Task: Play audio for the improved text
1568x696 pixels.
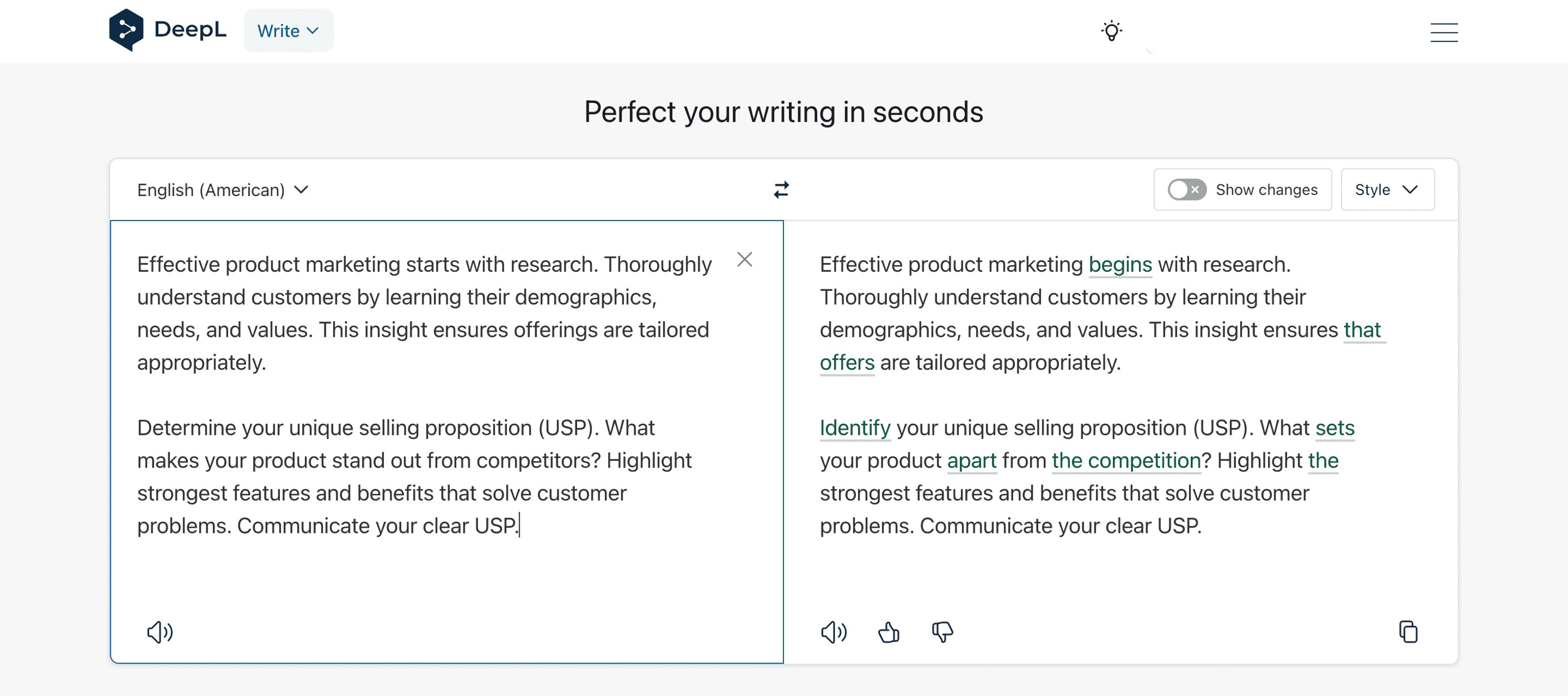Action: tap(834, 632)
